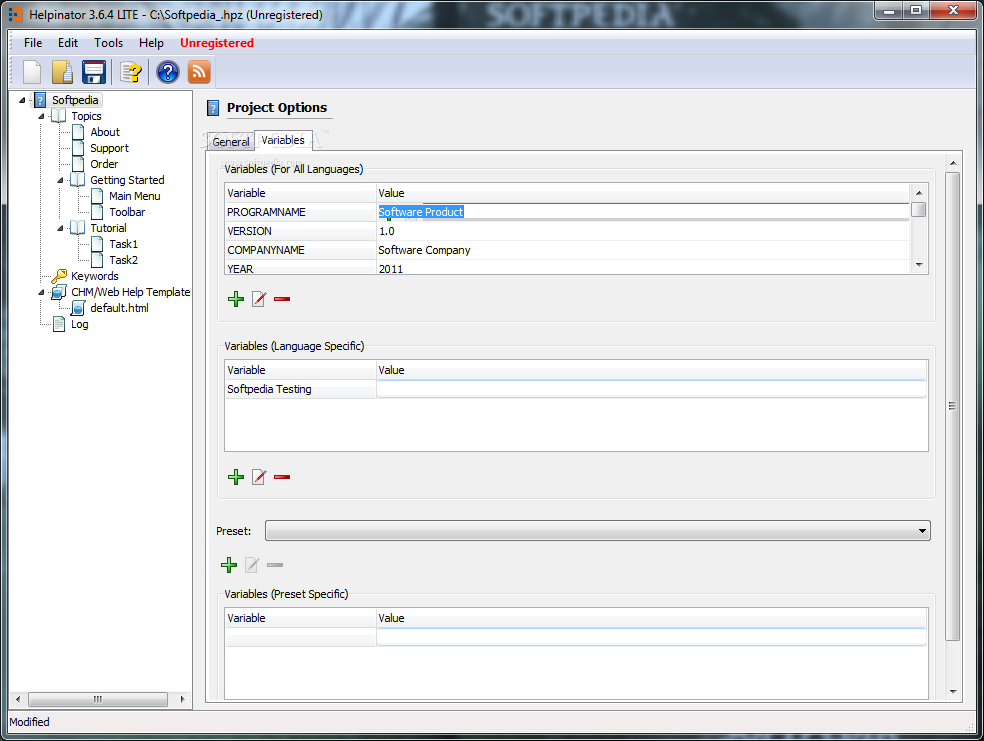Select the Task1 topic
This screenshot has height=741, width=984.
[124, 244]
